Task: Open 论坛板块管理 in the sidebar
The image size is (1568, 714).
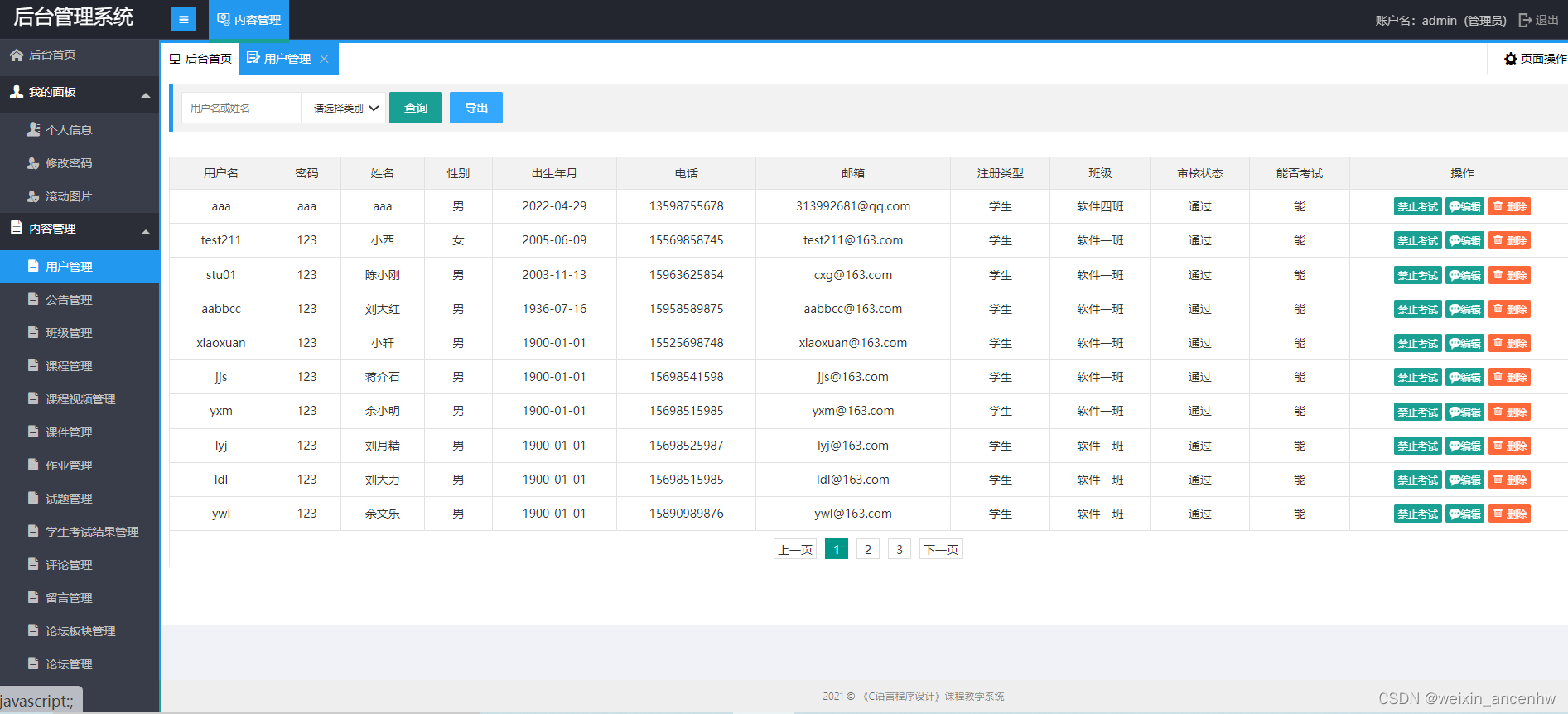Action: coord(80,631)
